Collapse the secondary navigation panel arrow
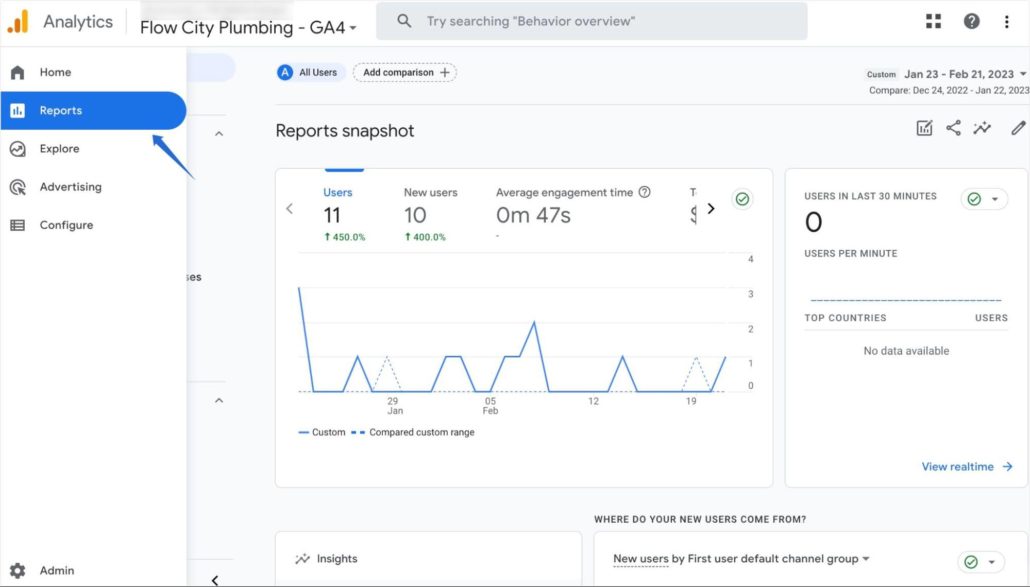This screenshot has width=1030, height=587. coord(215,580)
